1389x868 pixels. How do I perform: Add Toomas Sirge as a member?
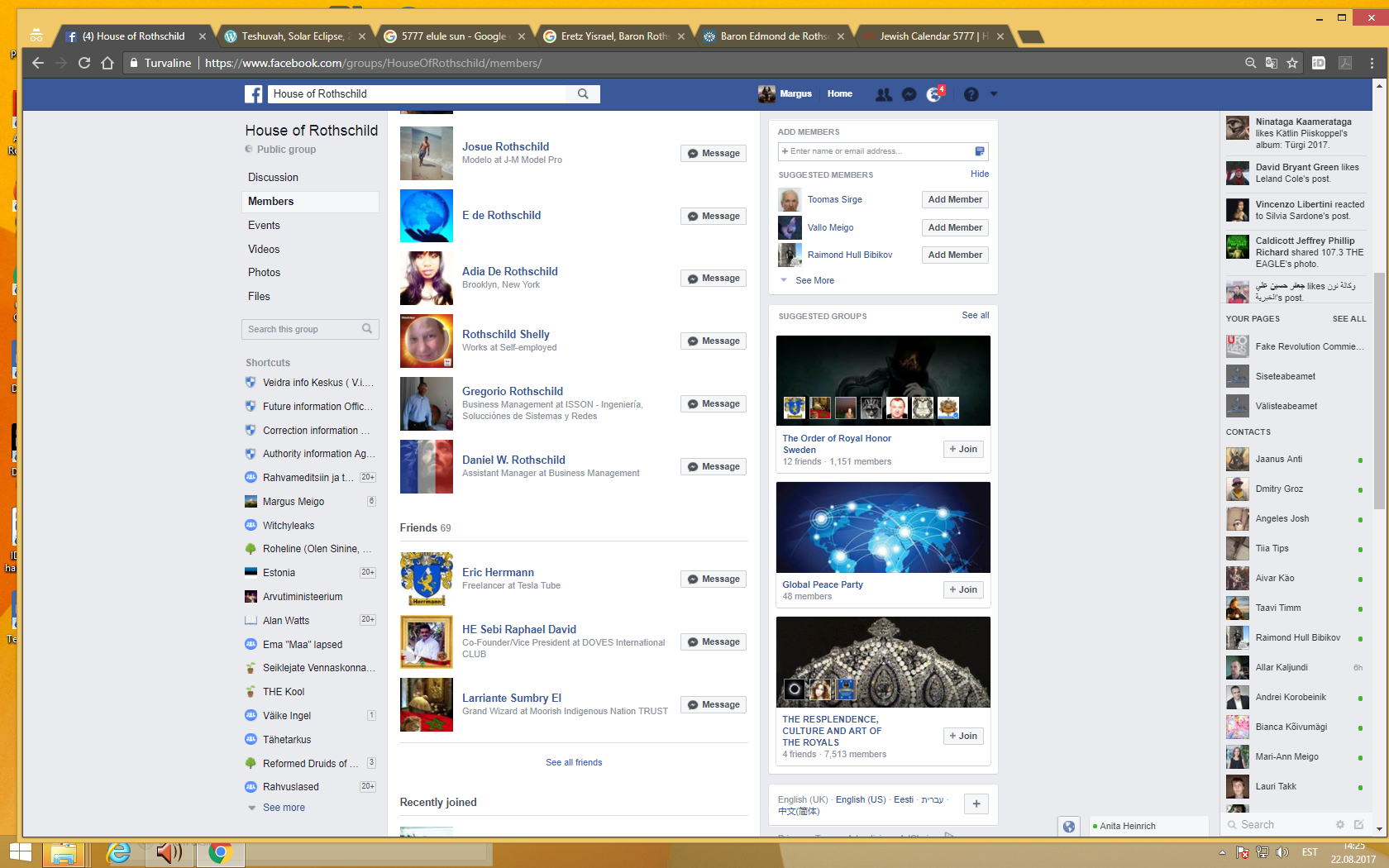(x=955, y=200)
